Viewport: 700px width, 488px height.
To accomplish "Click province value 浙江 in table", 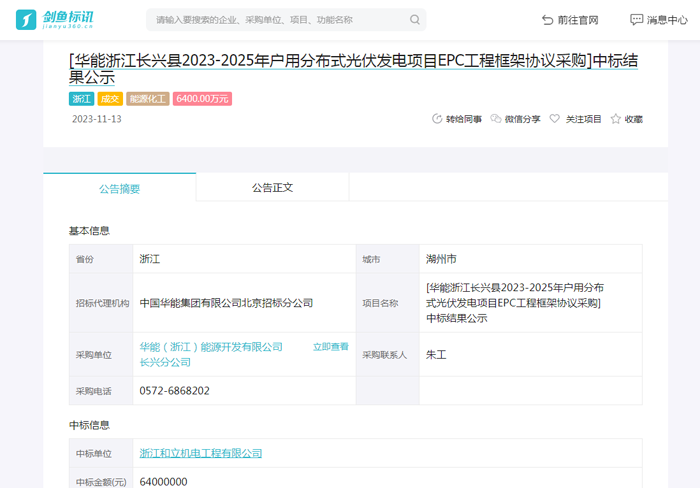I will point(150,259).
